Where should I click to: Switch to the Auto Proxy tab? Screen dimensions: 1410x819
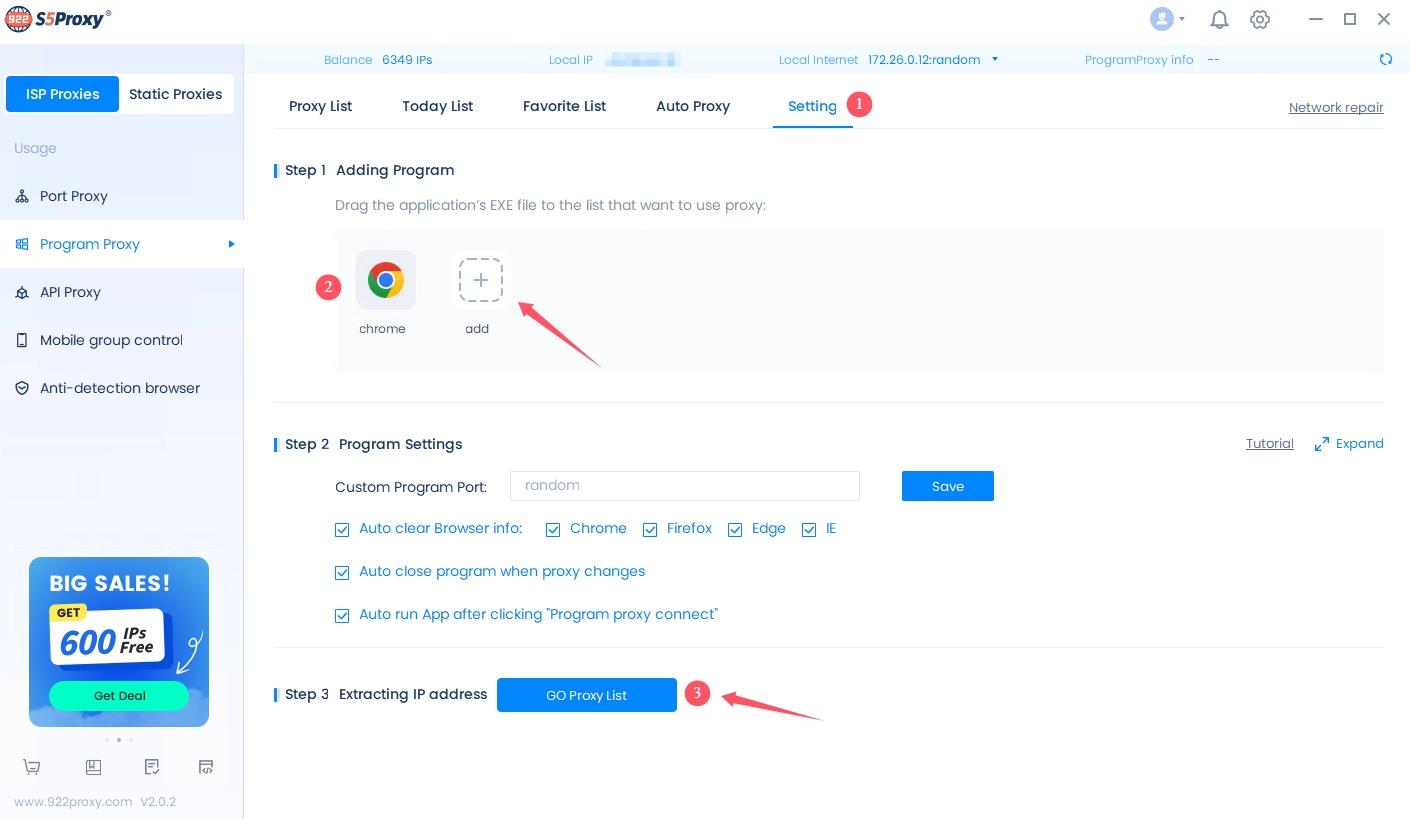click(692, 106)
